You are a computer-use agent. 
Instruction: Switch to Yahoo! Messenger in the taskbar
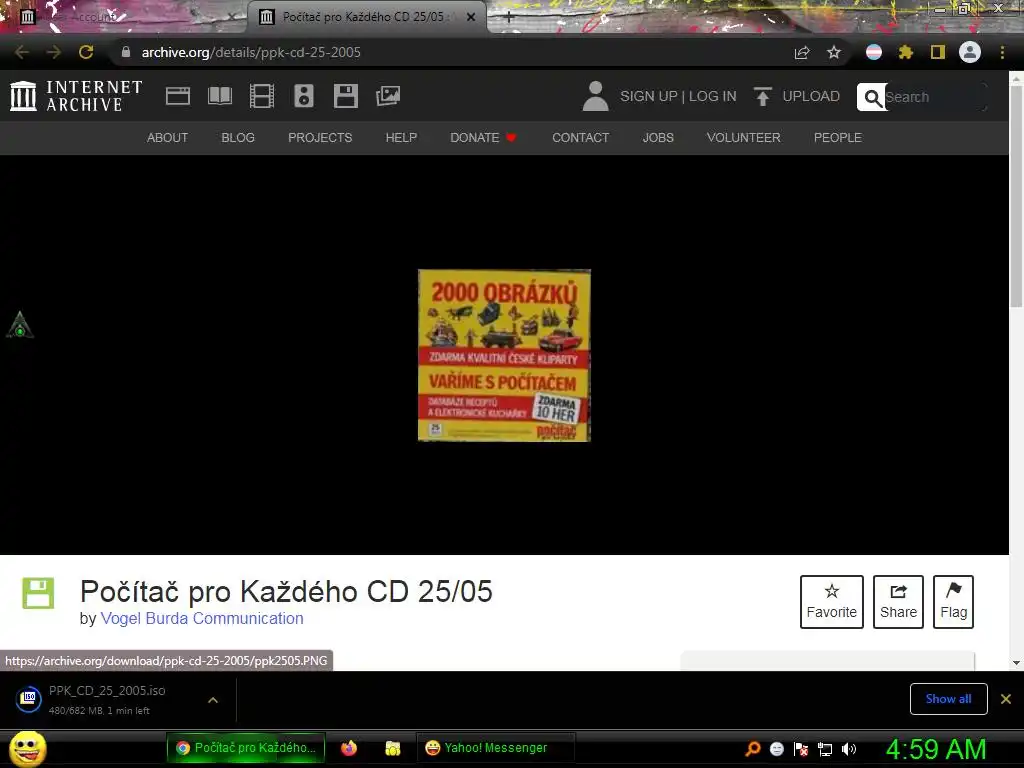click(494, 748)
